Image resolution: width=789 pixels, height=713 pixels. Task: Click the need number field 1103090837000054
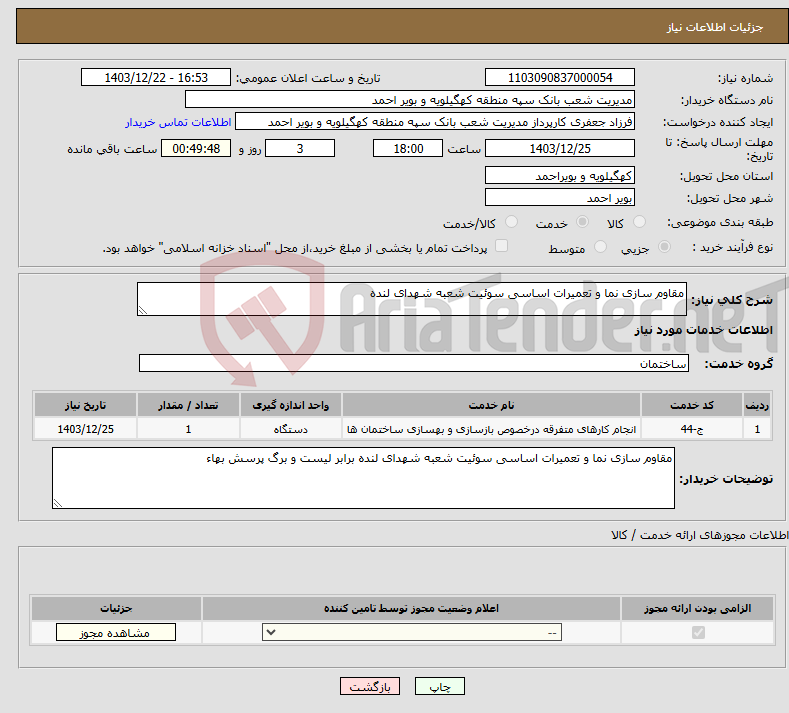560,77
